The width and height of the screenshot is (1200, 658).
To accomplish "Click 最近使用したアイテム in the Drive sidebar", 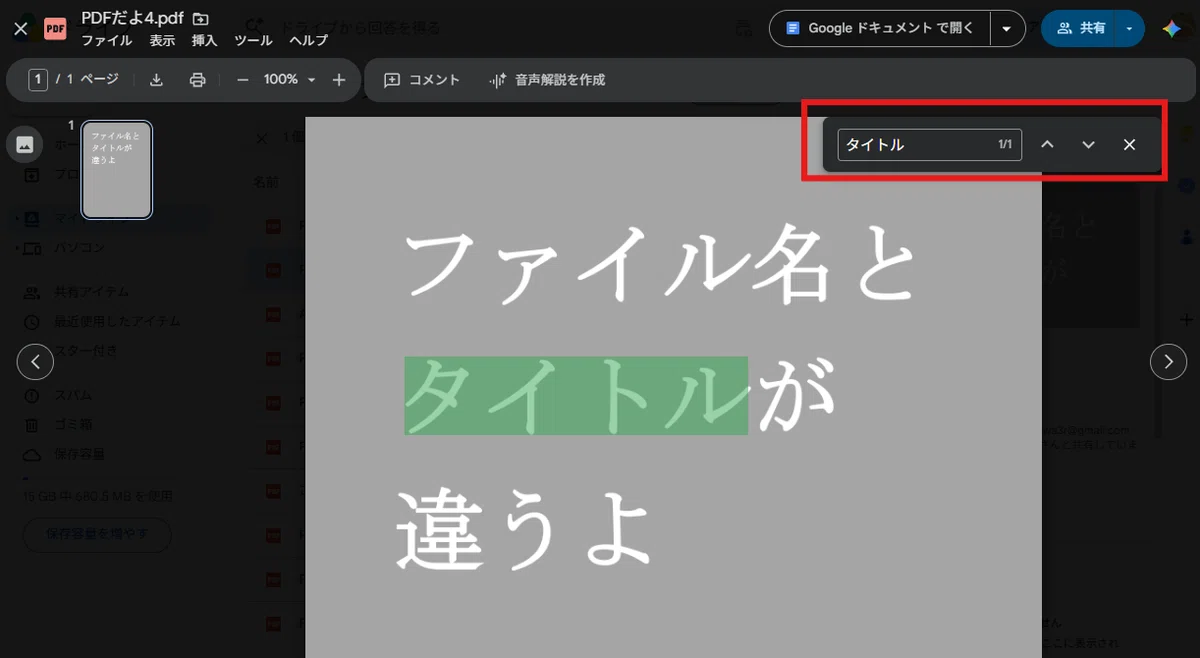I will pos(117,321).
